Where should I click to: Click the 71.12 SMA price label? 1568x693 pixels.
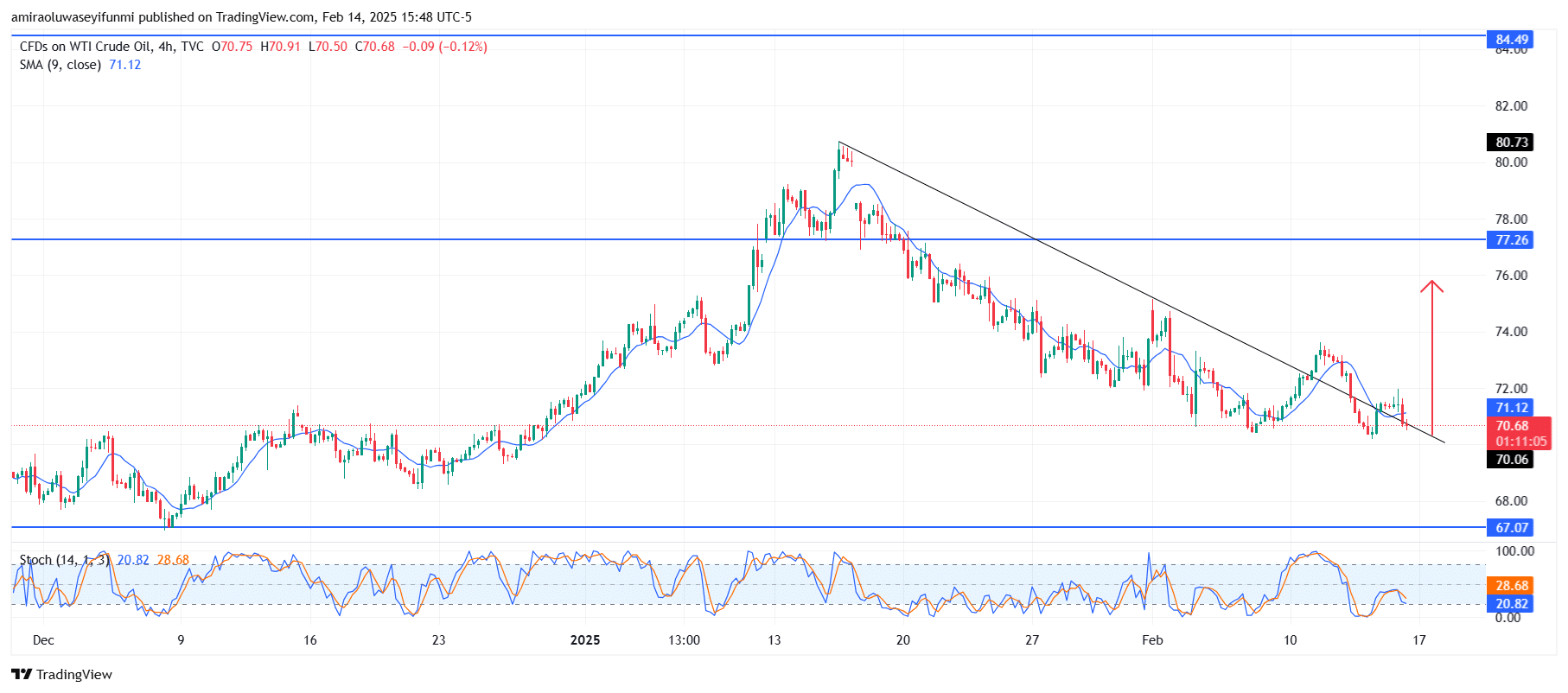click(1511, 408)
